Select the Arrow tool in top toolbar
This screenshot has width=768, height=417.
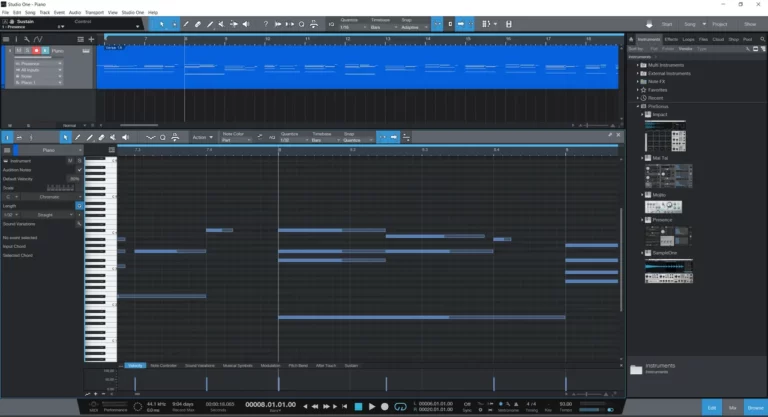pyautogui.click(x=162, y=24)
